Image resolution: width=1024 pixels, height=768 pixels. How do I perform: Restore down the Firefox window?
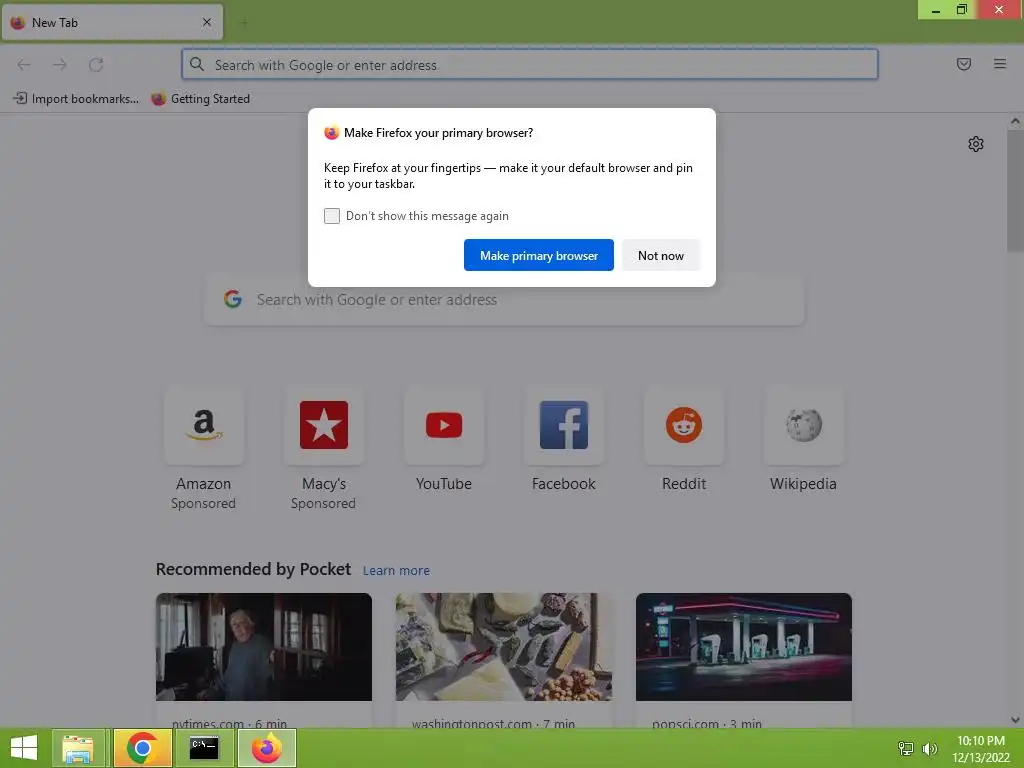tap(962, 10)
